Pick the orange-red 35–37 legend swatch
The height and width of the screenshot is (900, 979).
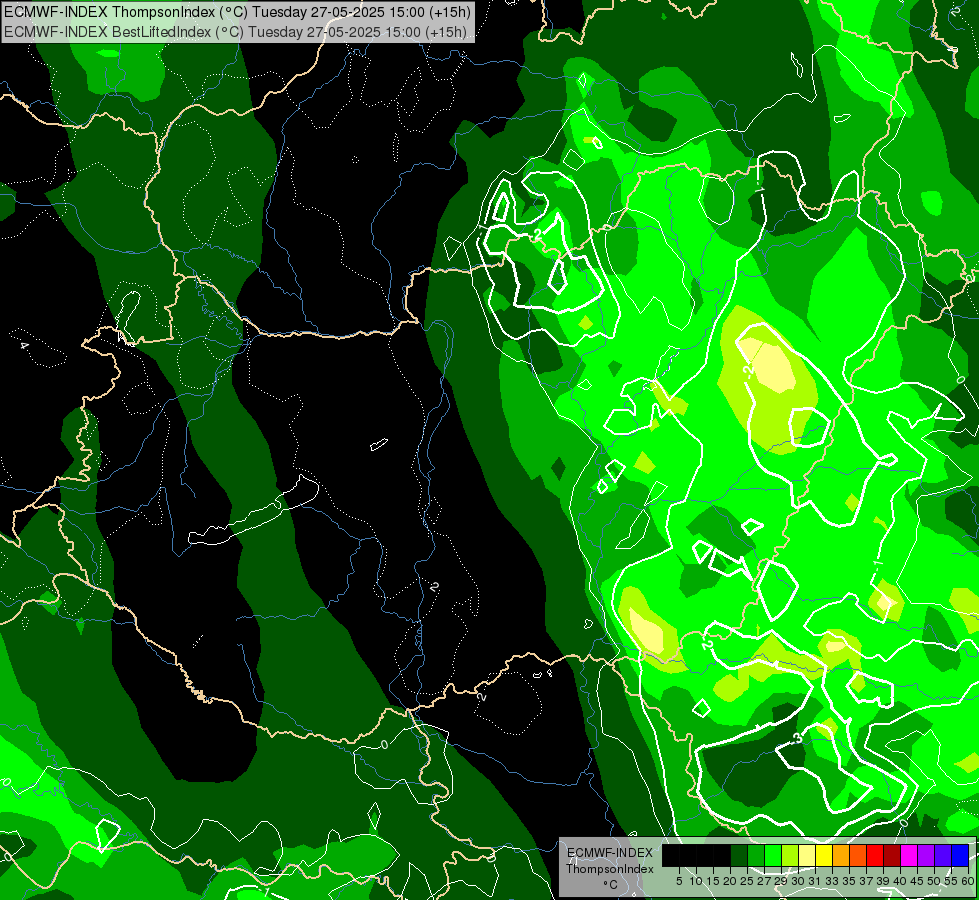[x=858, y=855]
